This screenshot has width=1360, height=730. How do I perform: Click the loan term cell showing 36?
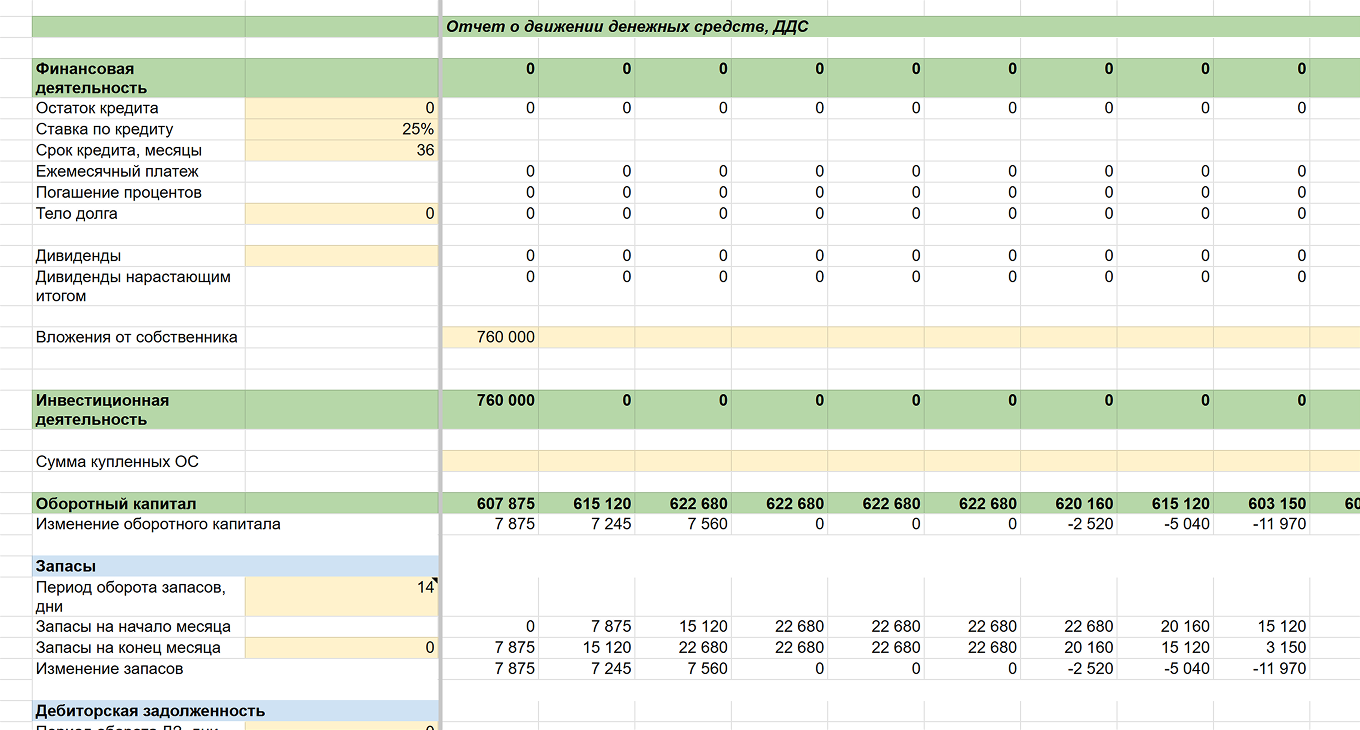click(341, 150)
